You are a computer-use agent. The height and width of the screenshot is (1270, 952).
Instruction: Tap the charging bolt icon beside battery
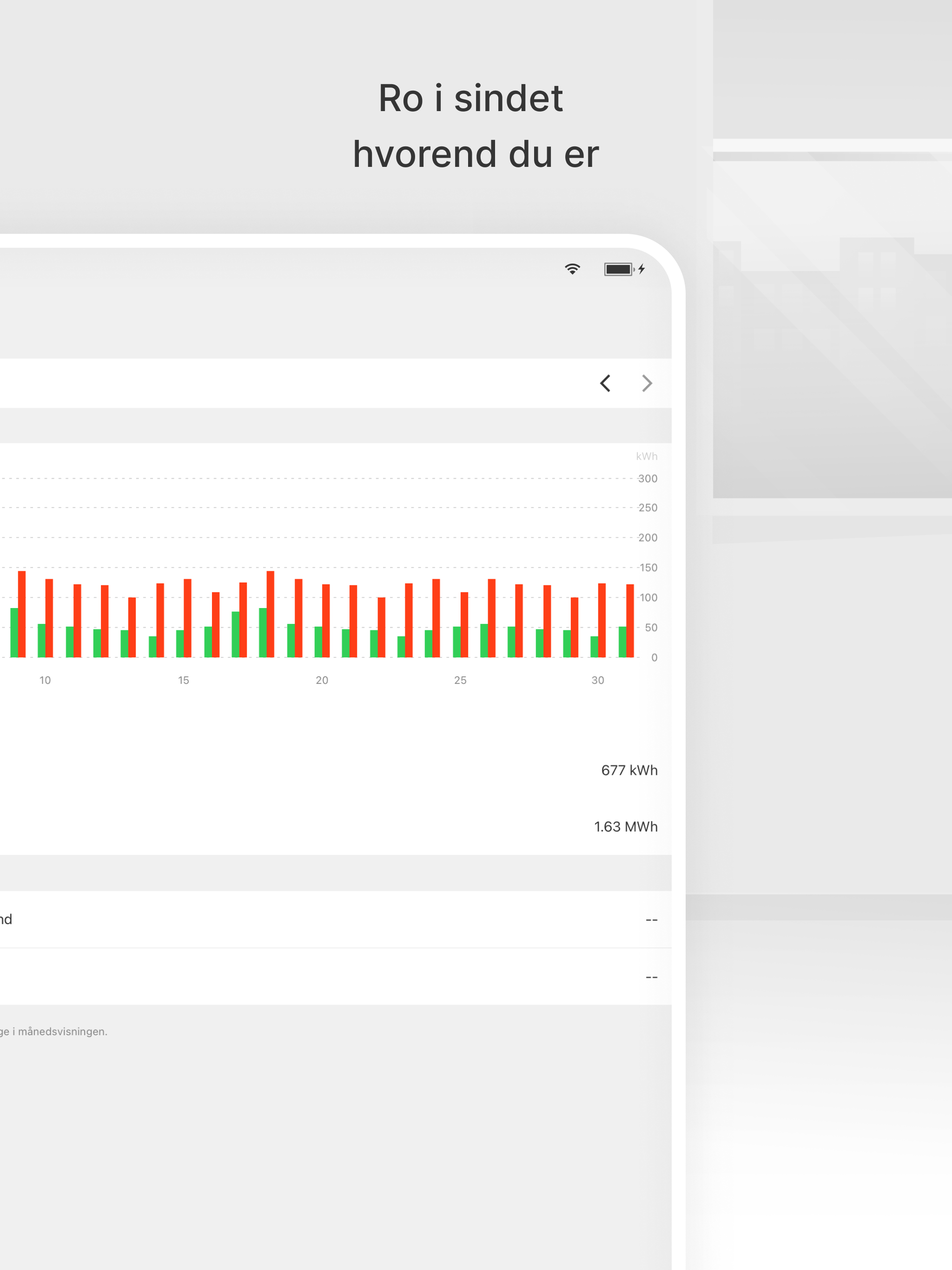click(x=641, y=269)
